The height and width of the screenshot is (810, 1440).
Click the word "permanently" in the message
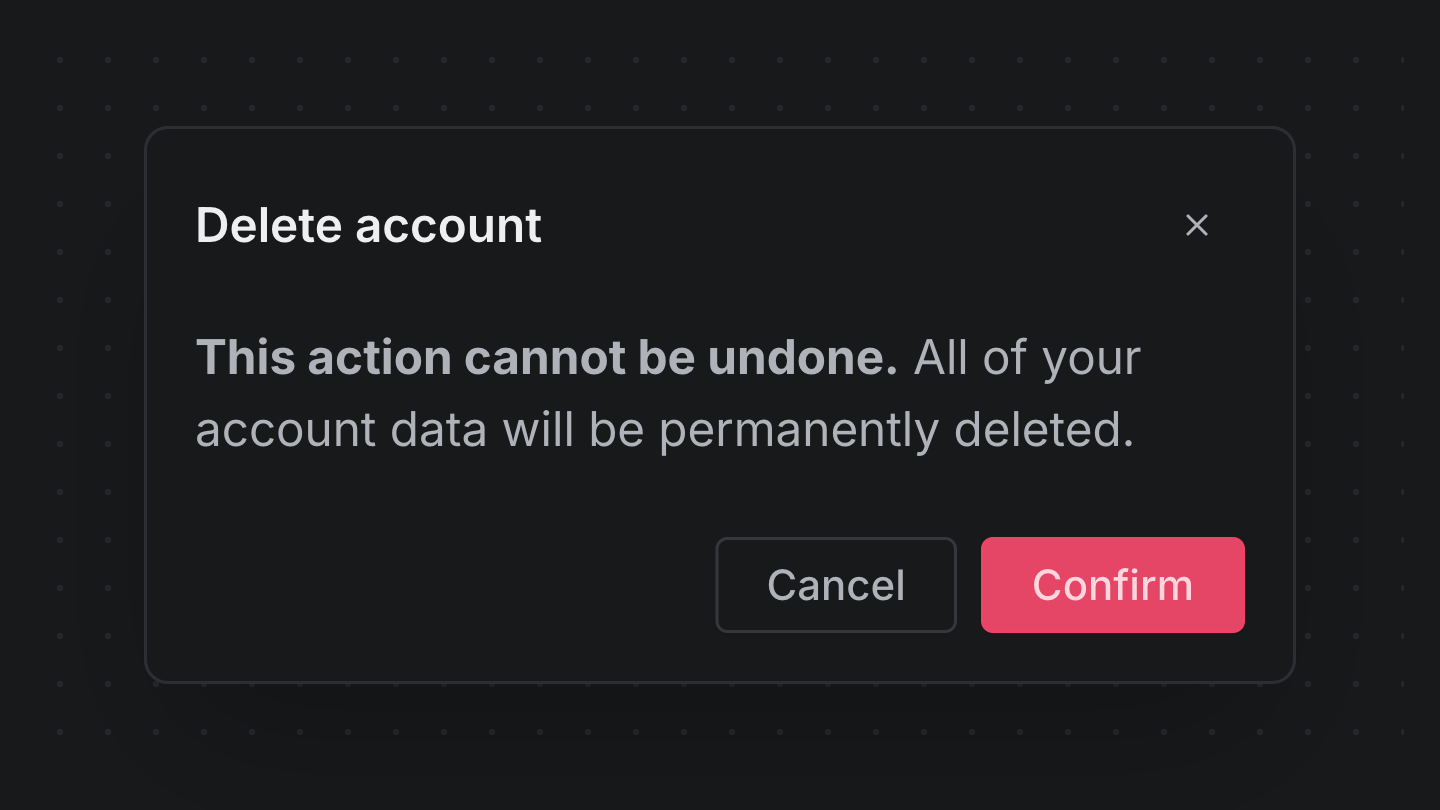pos(798,430)
